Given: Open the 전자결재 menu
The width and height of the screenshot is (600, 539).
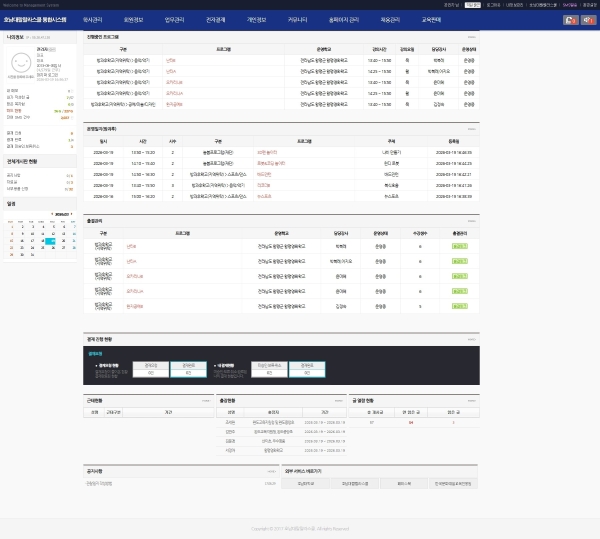Looking at the screenshot, I should pos(215,20).
